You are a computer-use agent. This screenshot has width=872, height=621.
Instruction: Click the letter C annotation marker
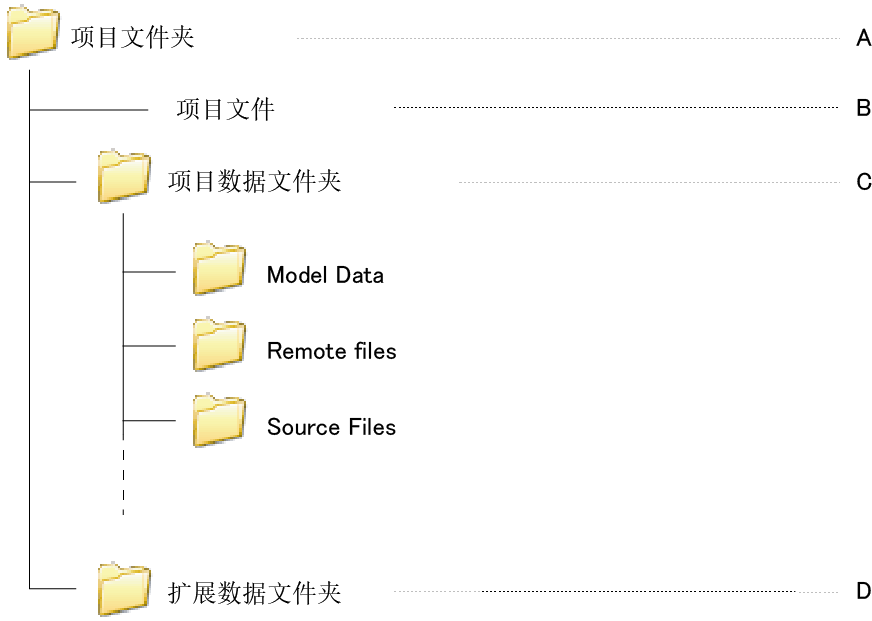click(864, 182)
